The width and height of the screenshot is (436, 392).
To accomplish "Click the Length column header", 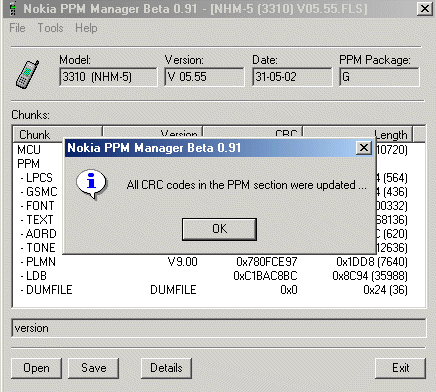I will (x=358, y=134).
